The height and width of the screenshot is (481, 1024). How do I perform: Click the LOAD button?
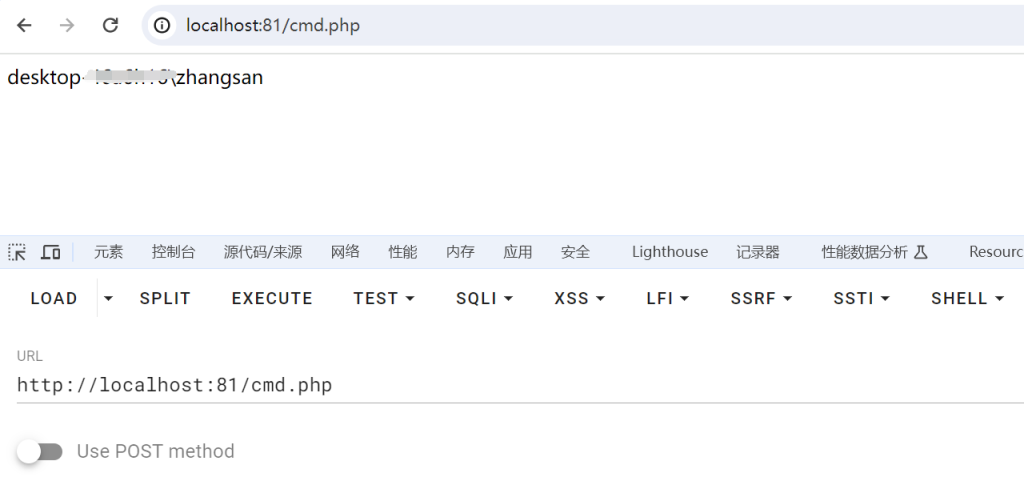pyautogui.click(x=54, y=298)
